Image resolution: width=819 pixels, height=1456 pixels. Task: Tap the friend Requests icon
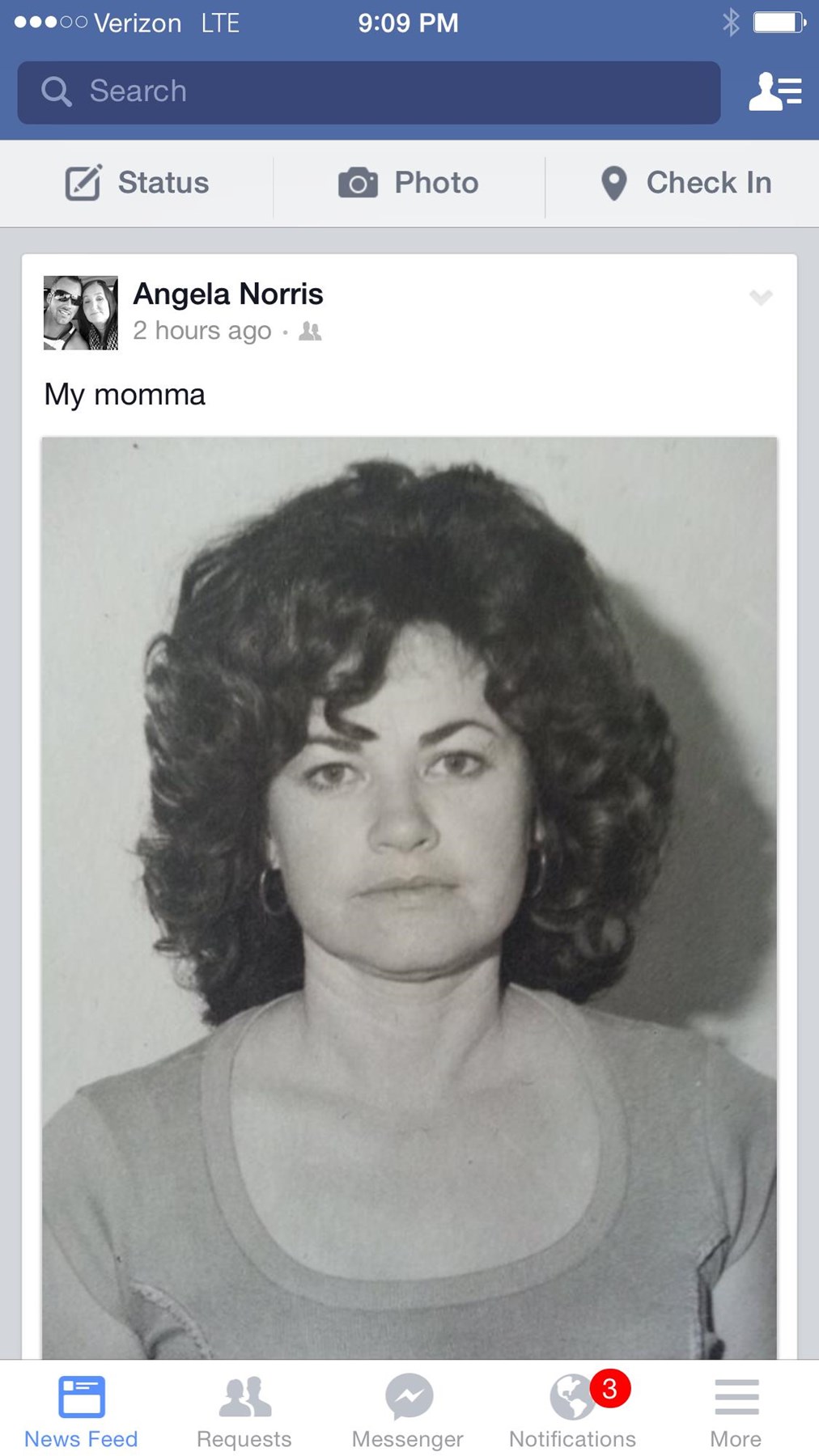click(244, 1397)
